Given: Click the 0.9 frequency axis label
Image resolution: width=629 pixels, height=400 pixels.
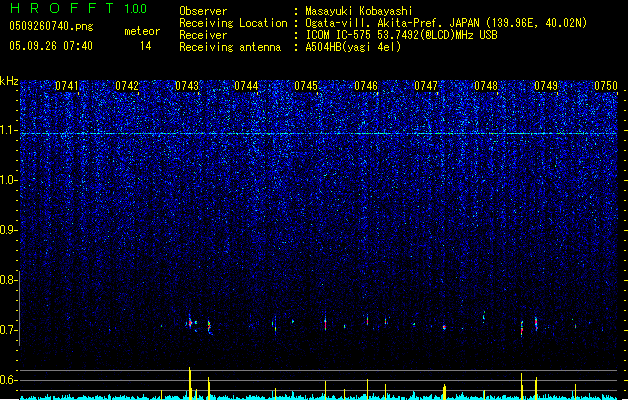Looking at the screenshot, I should 8,230.
